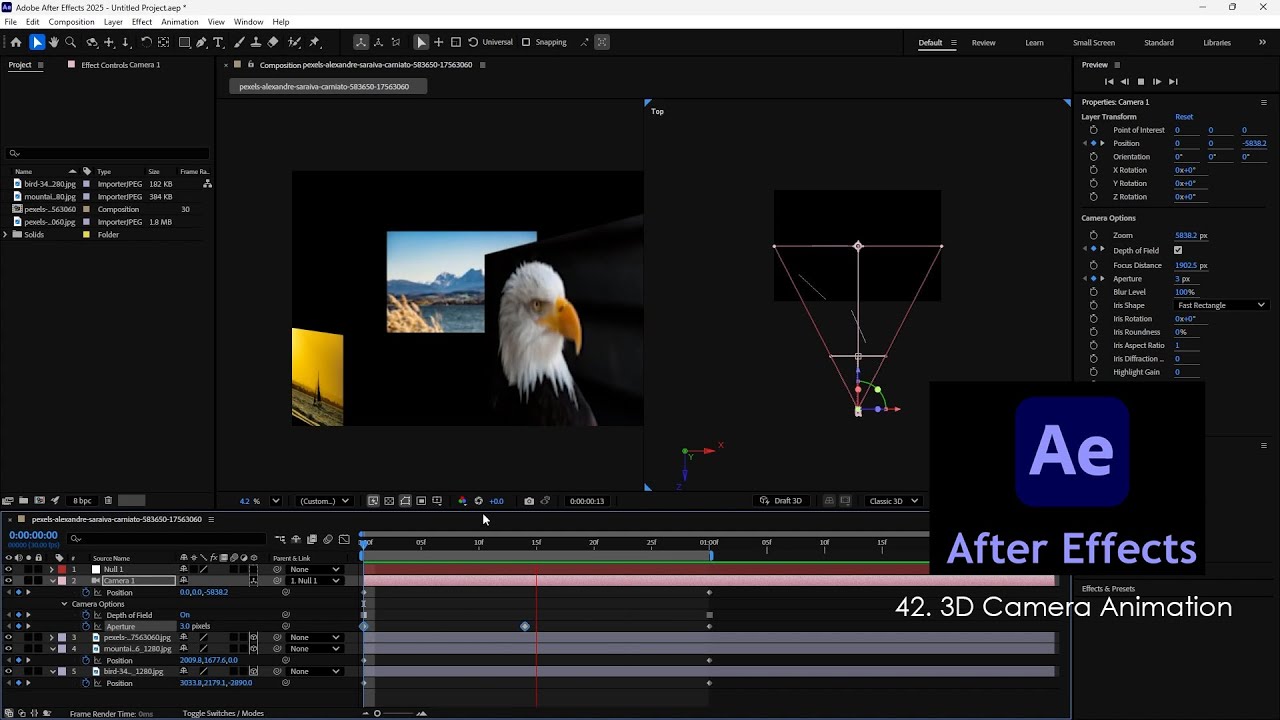Toggle stopwatch for X Rotation property
1280x720 pixels.
point(1093,170)
